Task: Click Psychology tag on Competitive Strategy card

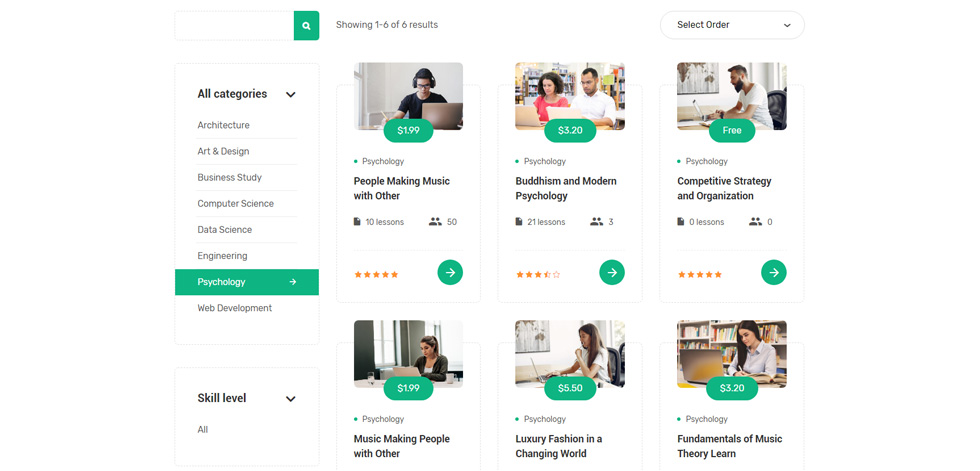Action: pyautogui.click(x=707, y=161)
